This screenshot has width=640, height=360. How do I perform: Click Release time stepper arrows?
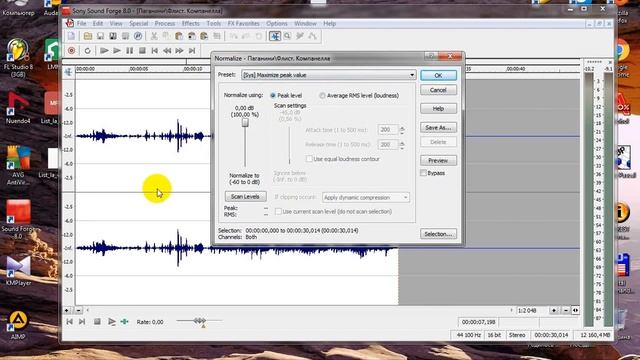pos(402,144)
